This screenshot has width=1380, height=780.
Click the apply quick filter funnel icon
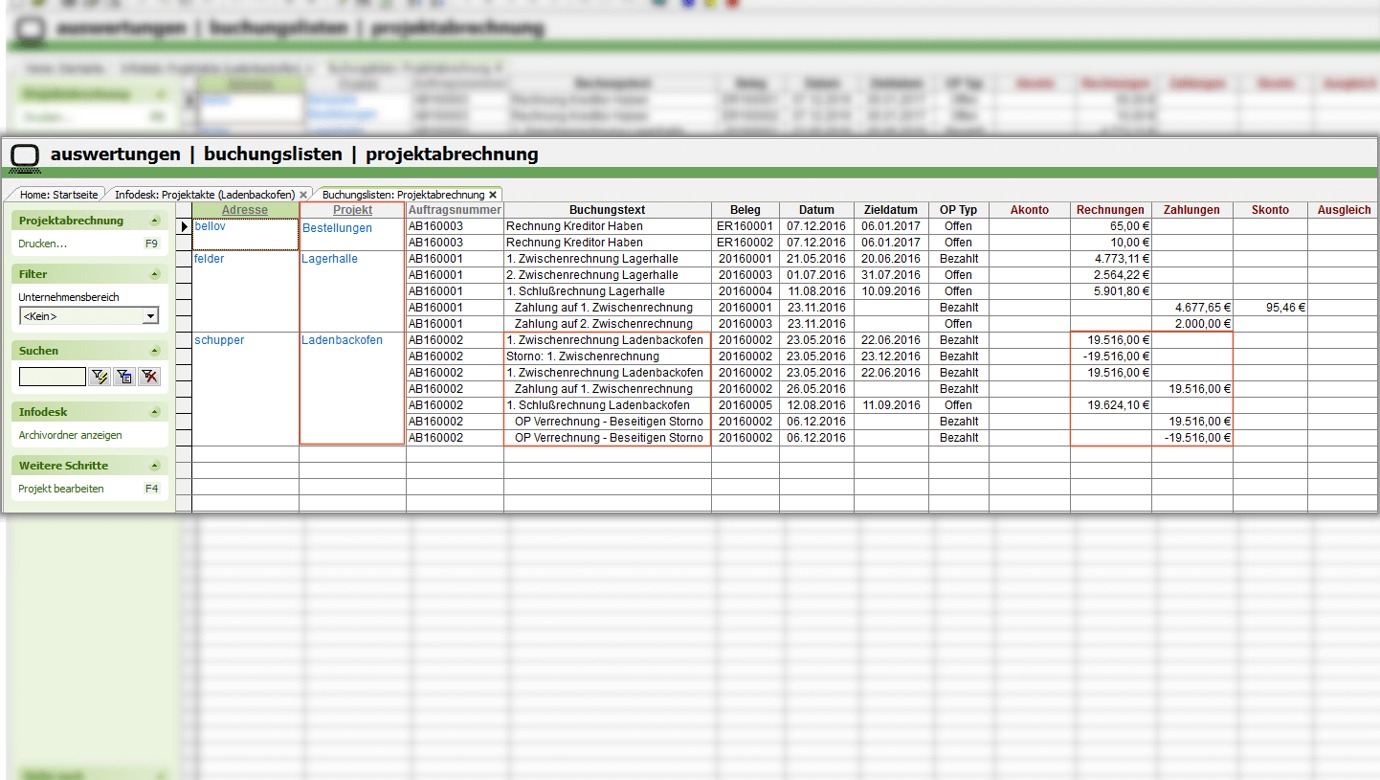click(x=99, y=377)
